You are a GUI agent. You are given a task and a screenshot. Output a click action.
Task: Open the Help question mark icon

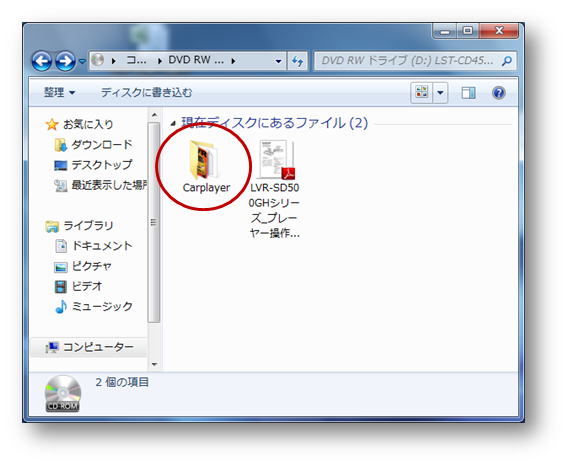(499, 93)
